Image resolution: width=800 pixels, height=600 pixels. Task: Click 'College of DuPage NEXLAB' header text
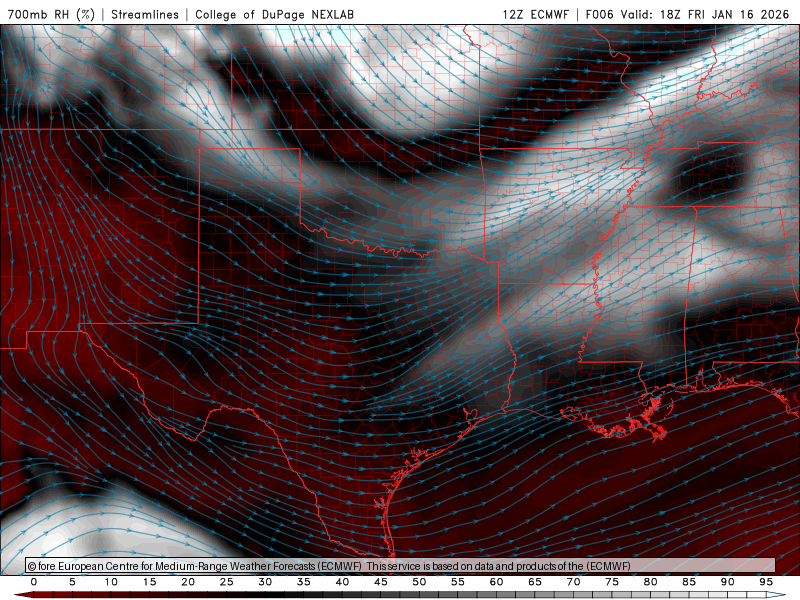[274, 14]
